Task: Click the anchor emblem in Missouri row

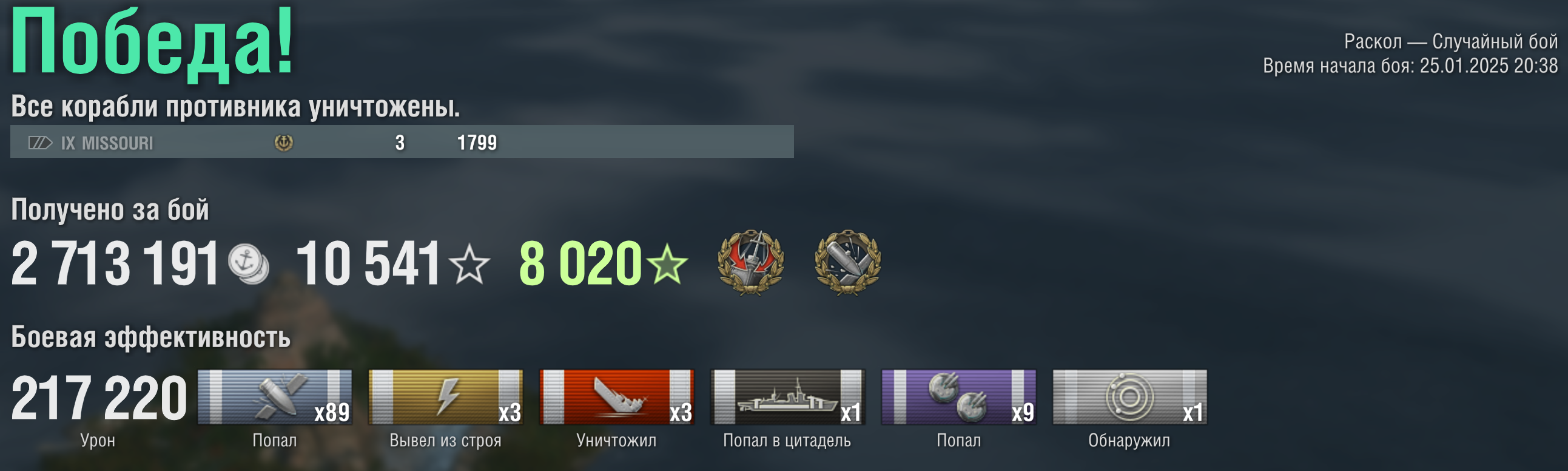Action: point(284,143)
